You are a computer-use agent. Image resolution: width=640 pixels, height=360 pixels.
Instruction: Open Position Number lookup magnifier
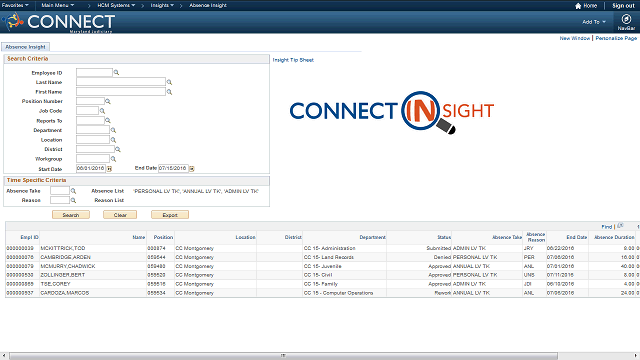(x=108, y=101)
